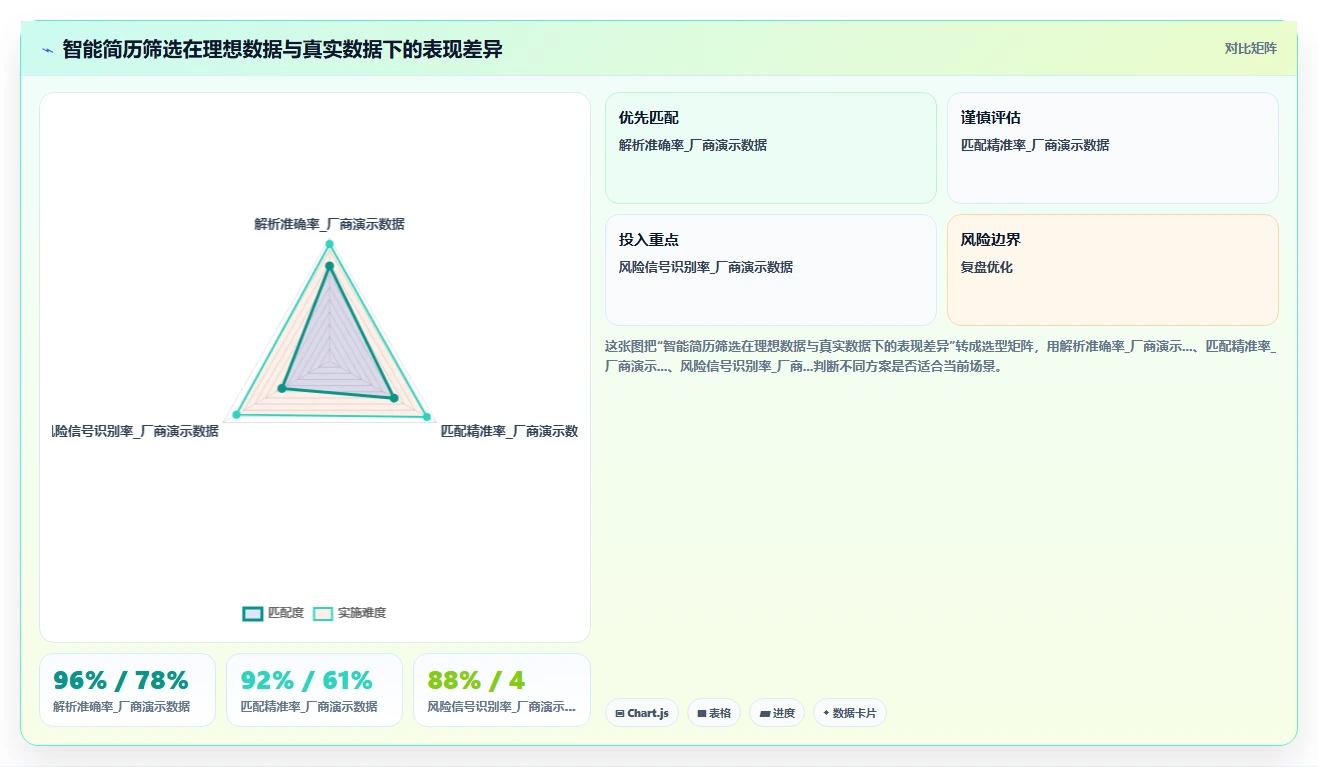Click the chart icon in Chart.js tag
Screen dimensions: 1318x767
620,714
